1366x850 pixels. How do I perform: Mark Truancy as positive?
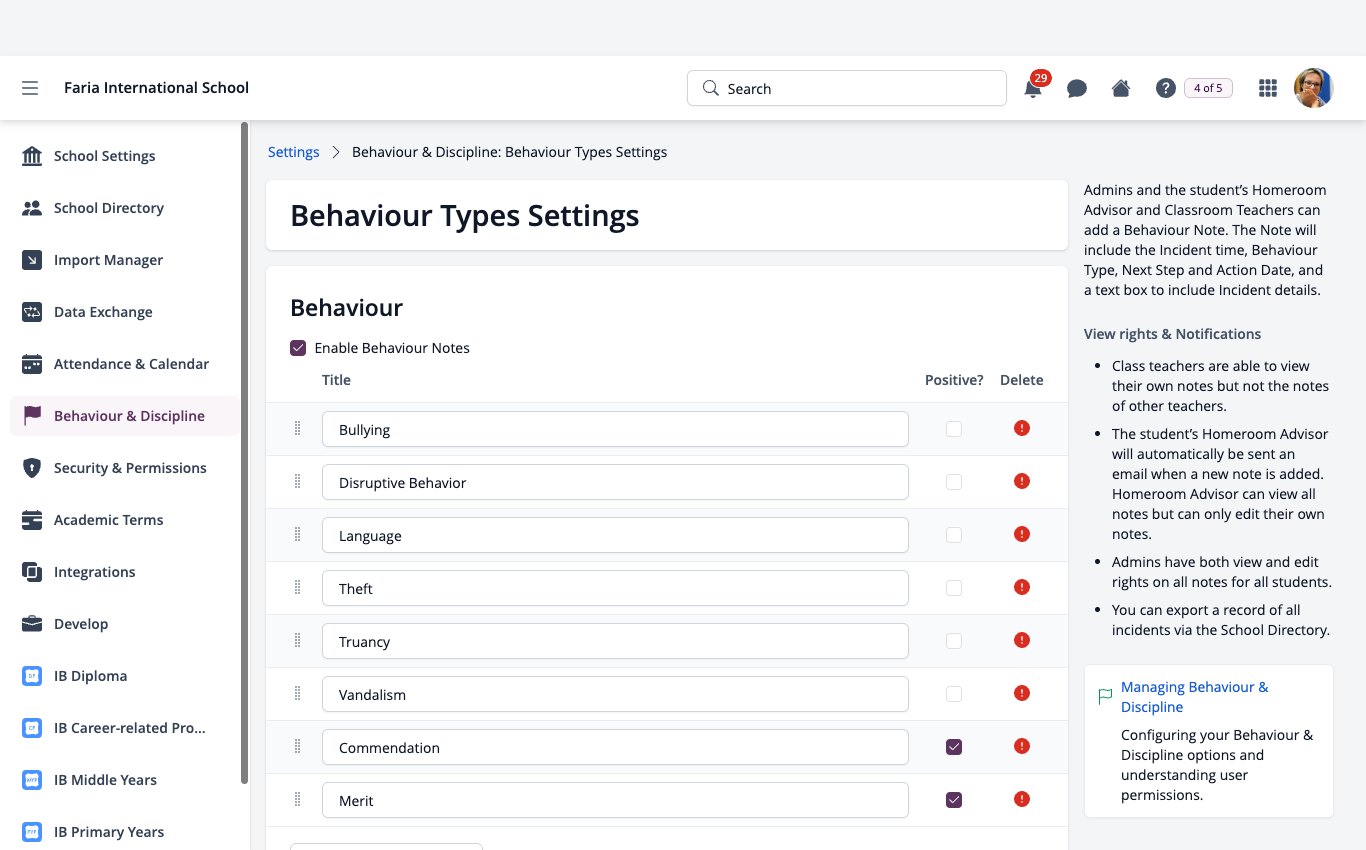[954, 640]
